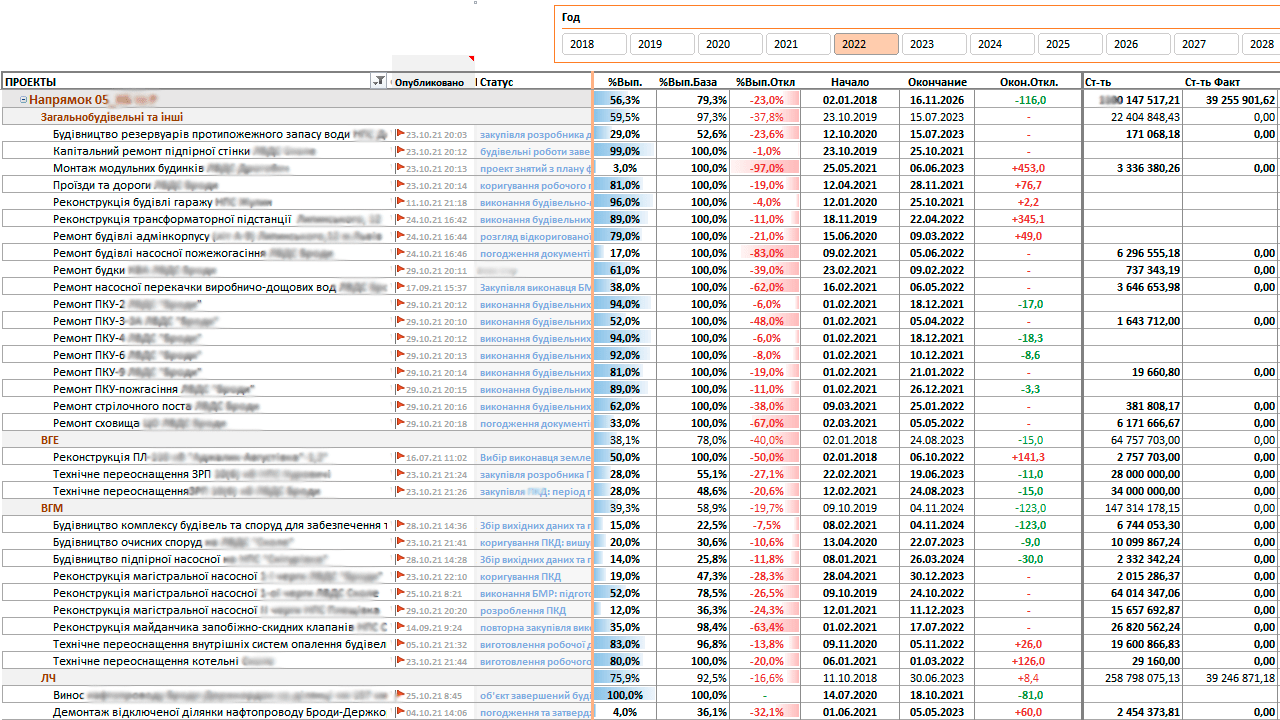Click the 2020 slicer button
This screenshot has width=1280, height=720.
(730, 44)
